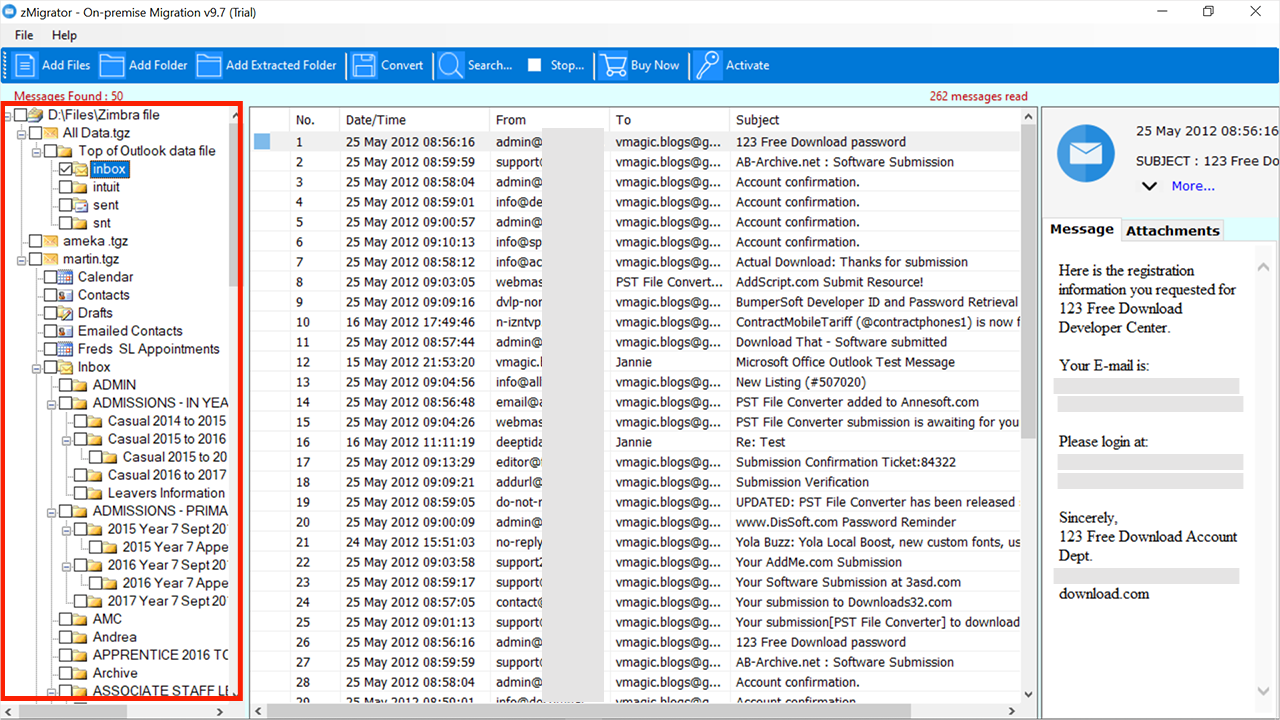Check the All Data.tgz checkbox

[x=36, y=133]
